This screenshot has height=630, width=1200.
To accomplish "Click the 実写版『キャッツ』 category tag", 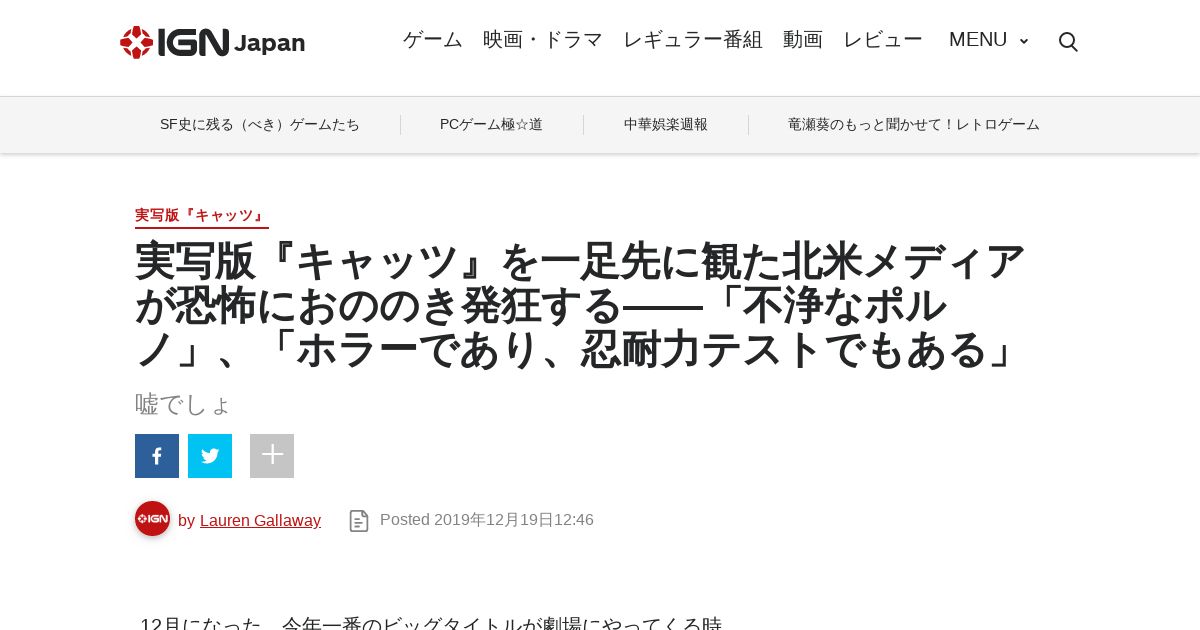I will (202, 216).
